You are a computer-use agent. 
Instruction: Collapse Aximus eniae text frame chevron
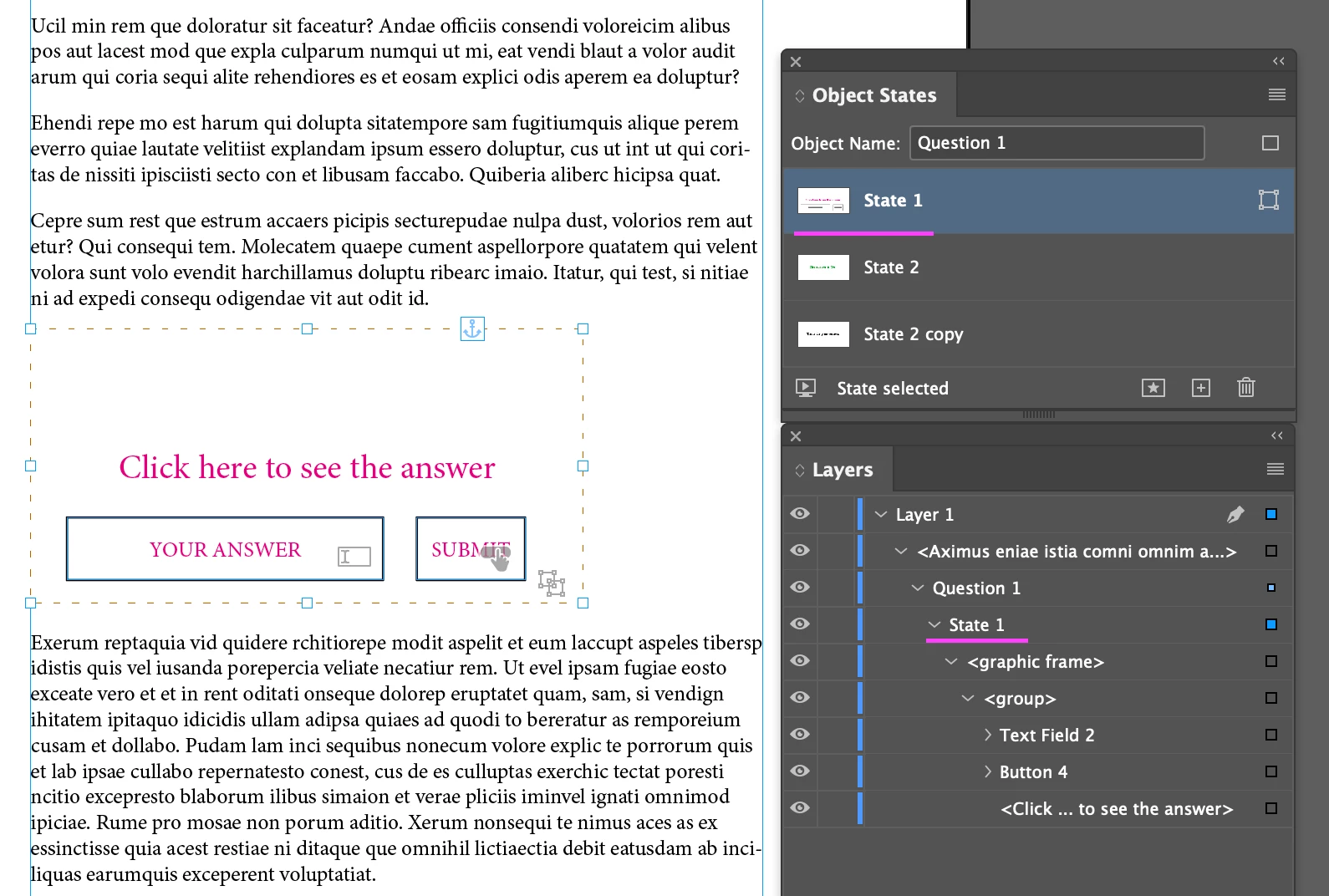[x=901, y=552]
